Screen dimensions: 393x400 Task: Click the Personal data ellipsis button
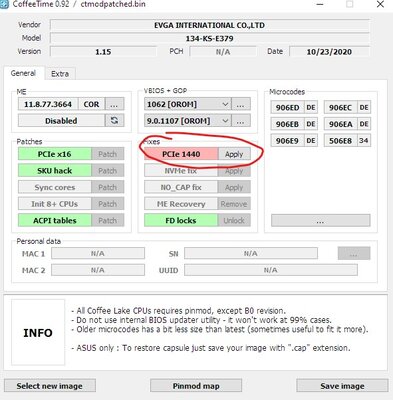point(354,254)
